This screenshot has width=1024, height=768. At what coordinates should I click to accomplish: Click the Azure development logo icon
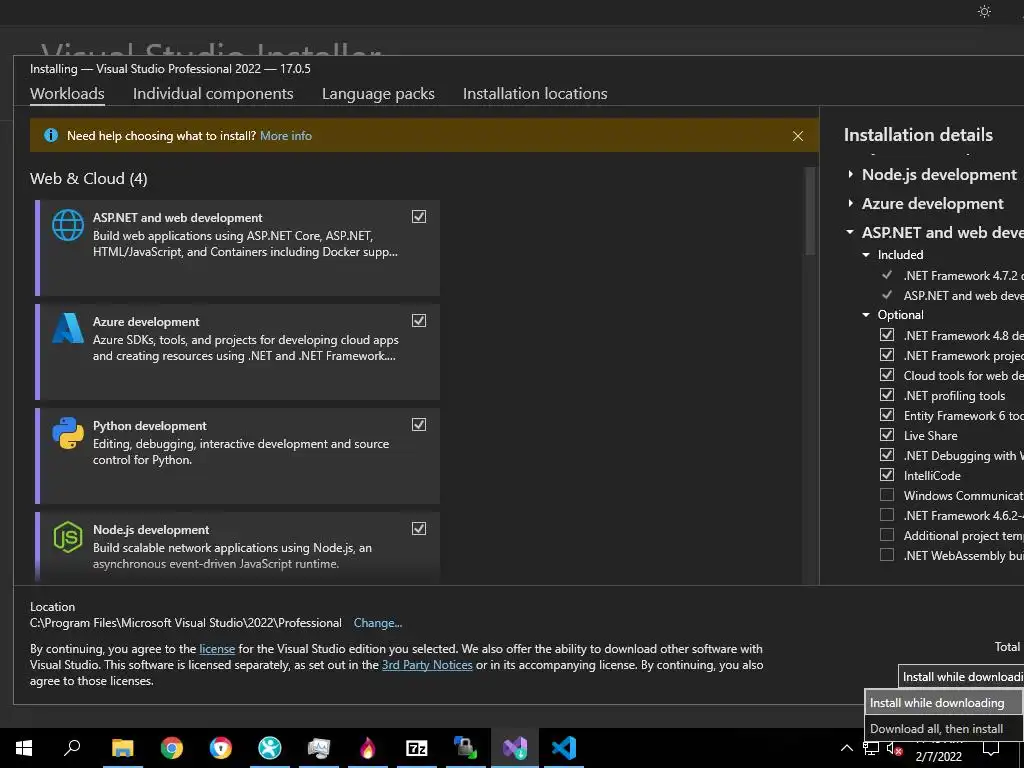(x=68, y=328)
